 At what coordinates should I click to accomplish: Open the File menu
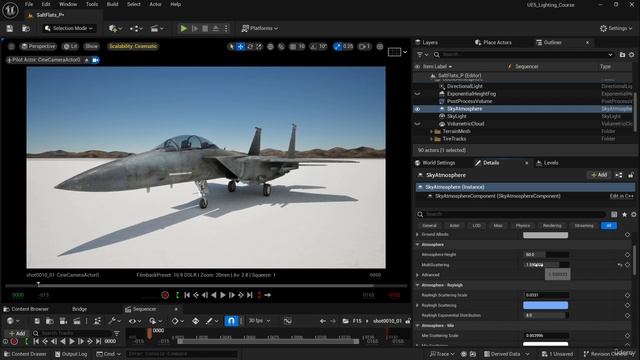point(29,4)
